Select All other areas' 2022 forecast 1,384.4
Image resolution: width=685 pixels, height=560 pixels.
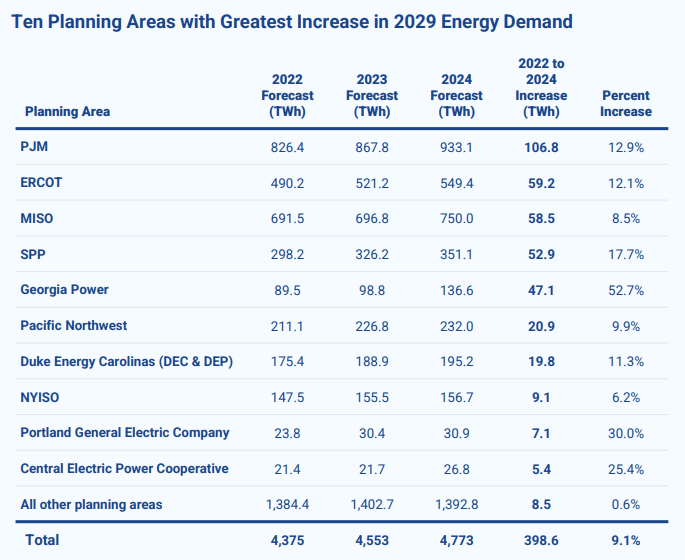coord(287,505)
